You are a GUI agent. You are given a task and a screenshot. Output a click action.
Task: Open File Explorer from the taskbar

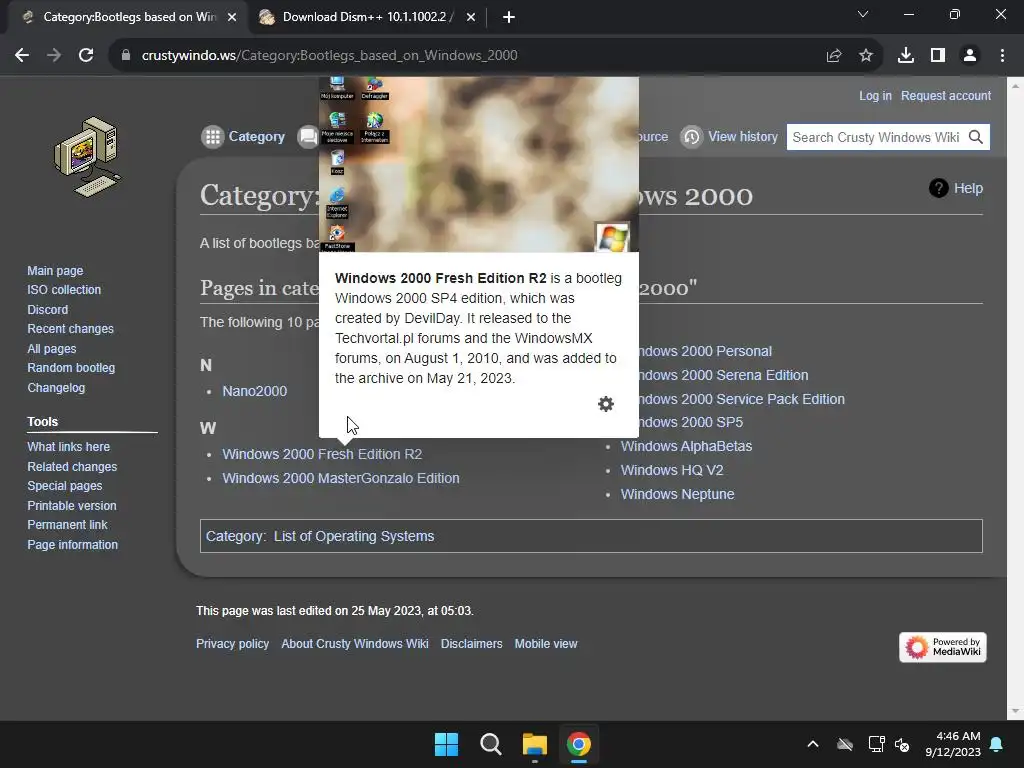[x=535, y=744]
